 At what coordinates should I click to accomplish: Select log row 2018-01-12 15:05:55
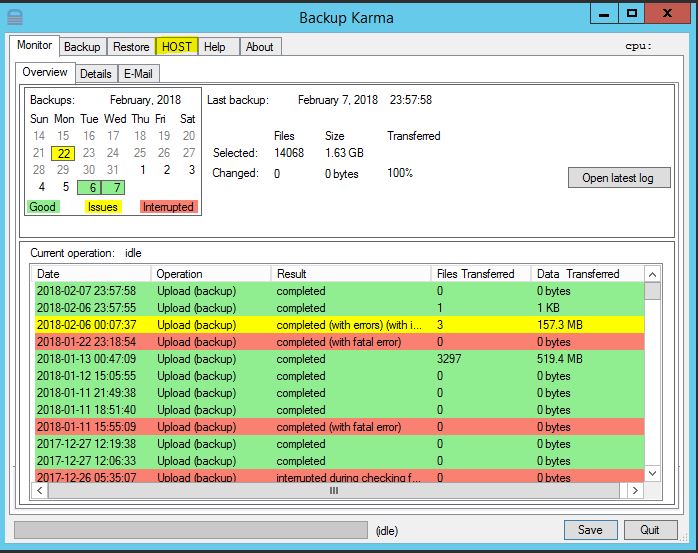(339, 376)
